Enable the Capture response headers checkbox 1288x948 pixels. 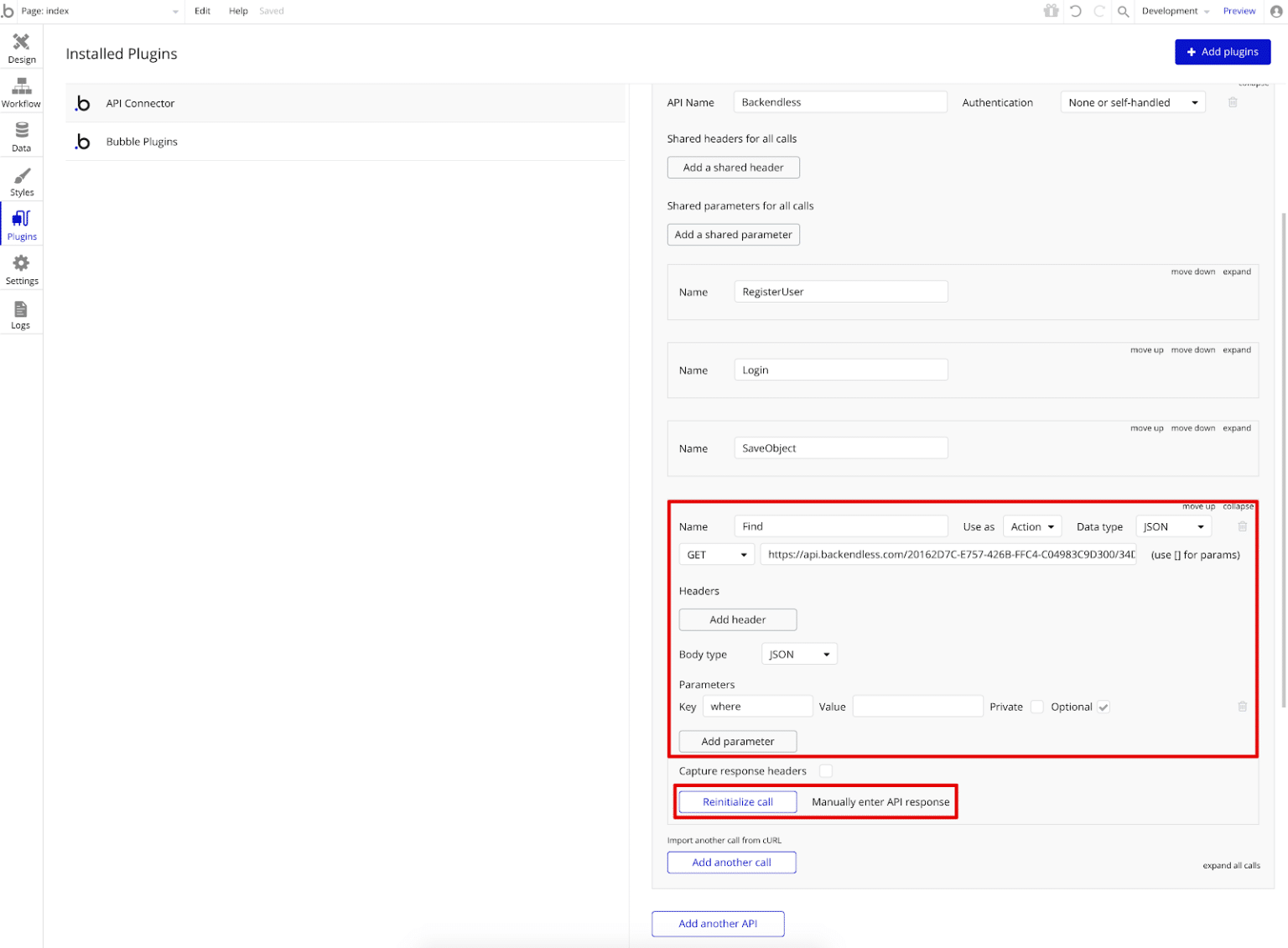(x=826, y=770)
